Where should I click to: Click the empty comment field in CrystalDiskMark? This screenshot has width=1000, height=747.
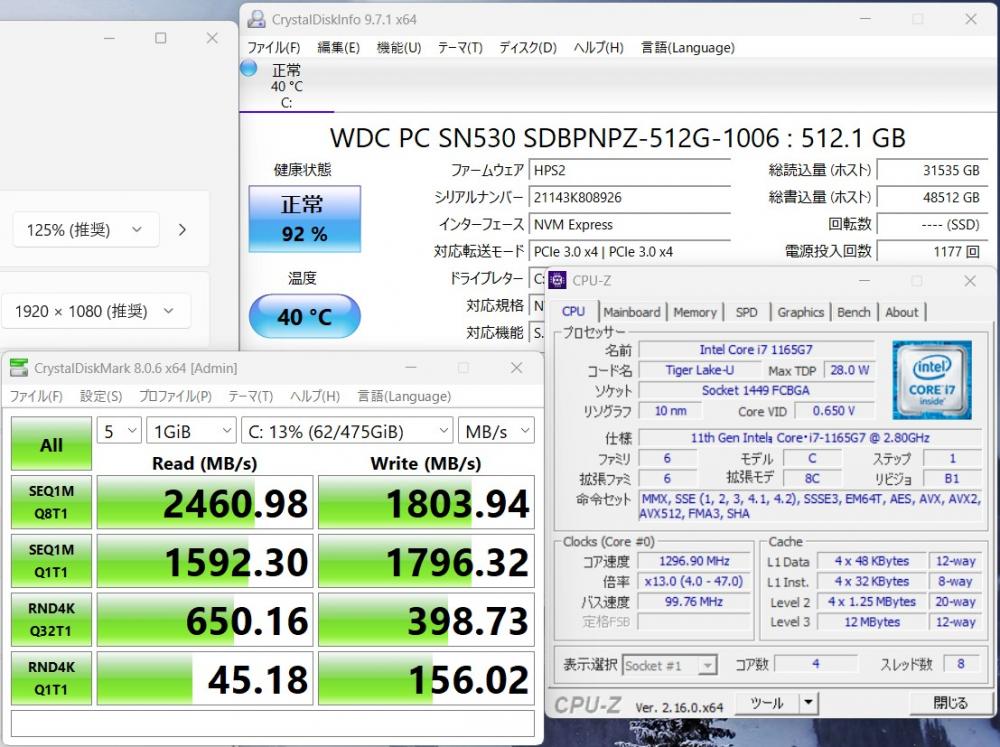[272, 723]
